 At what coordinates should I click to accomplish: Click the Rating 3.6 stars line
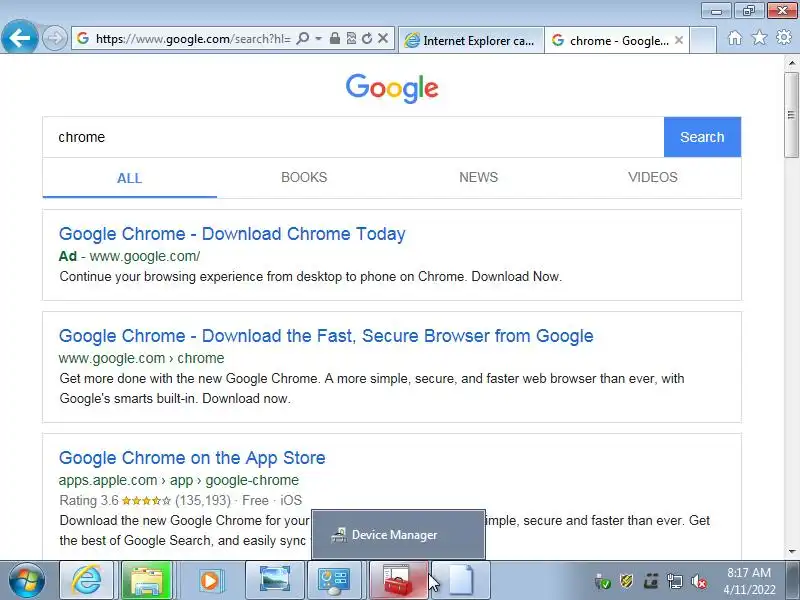181,501
